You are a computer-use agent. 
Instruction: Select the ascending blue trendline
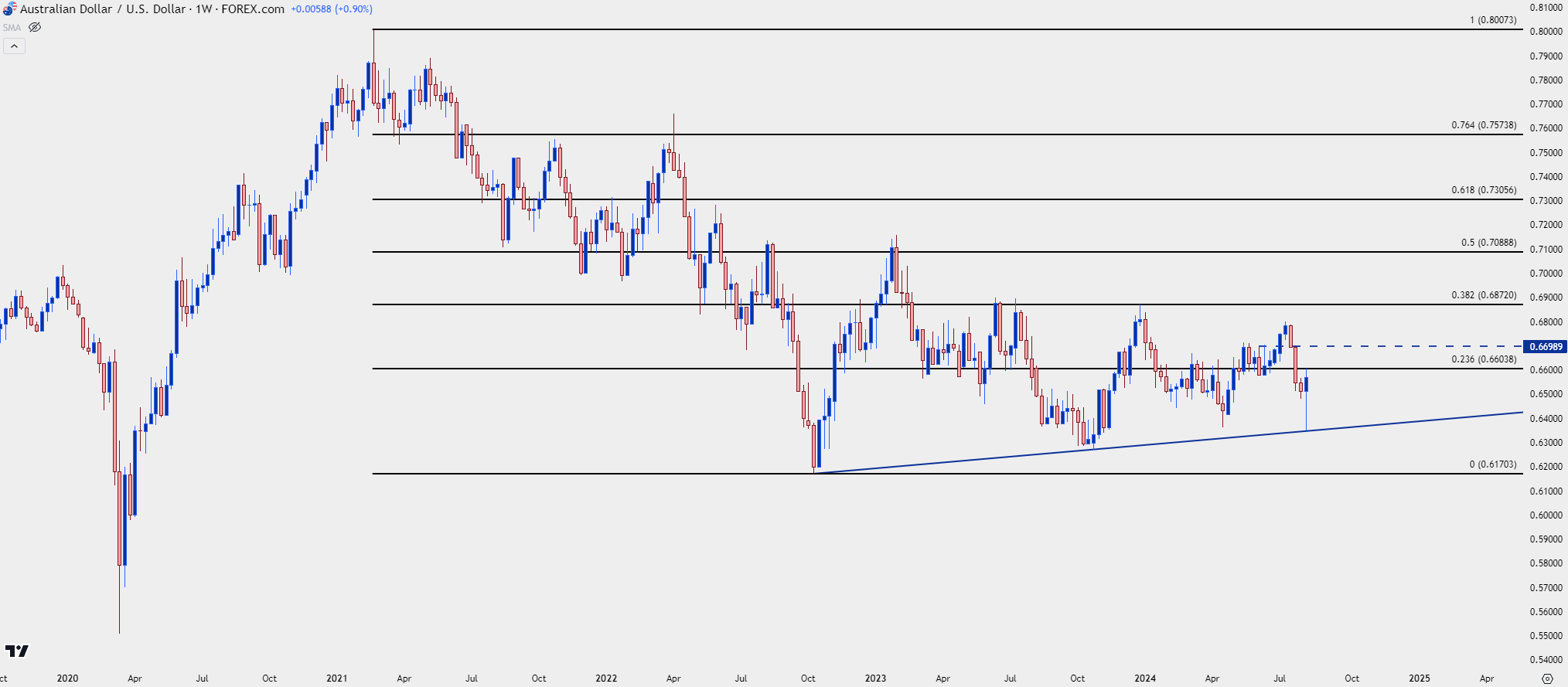pos(1167,443)
